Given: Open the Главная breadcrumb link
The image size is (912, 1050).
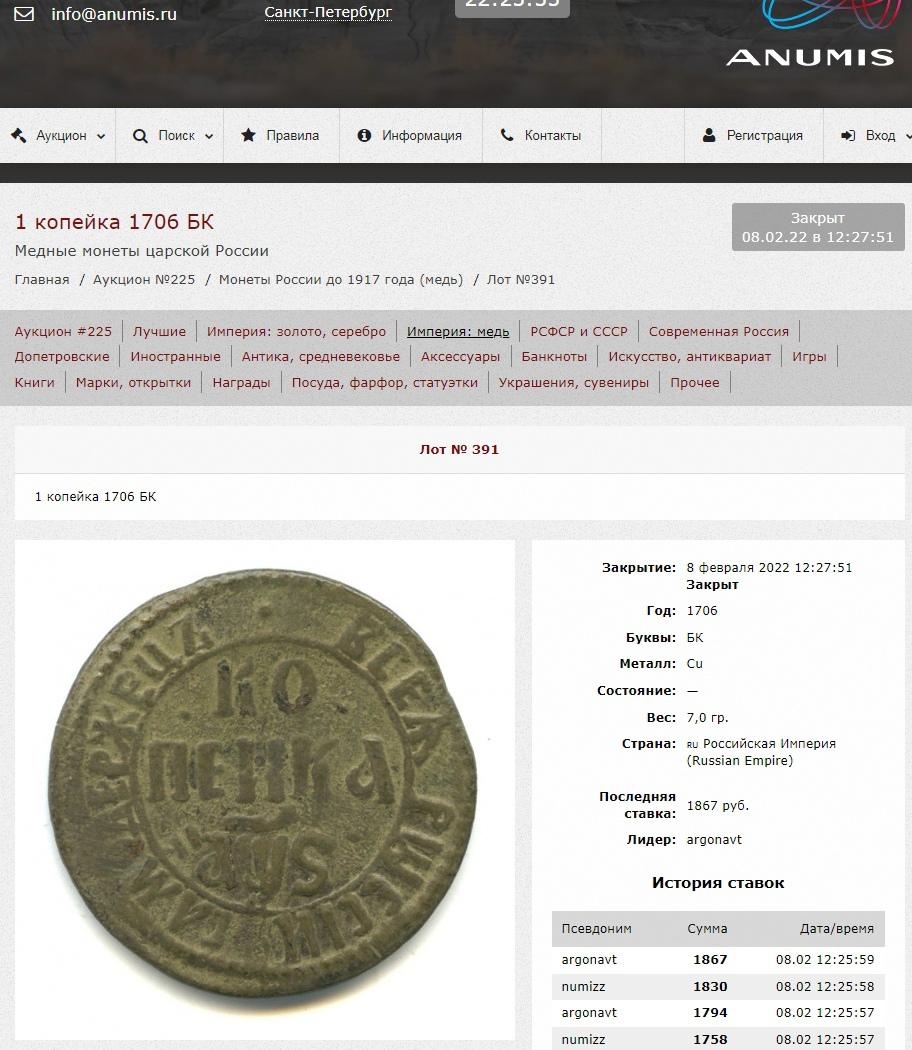Looking at the screenshot, I should pos(42,279).
